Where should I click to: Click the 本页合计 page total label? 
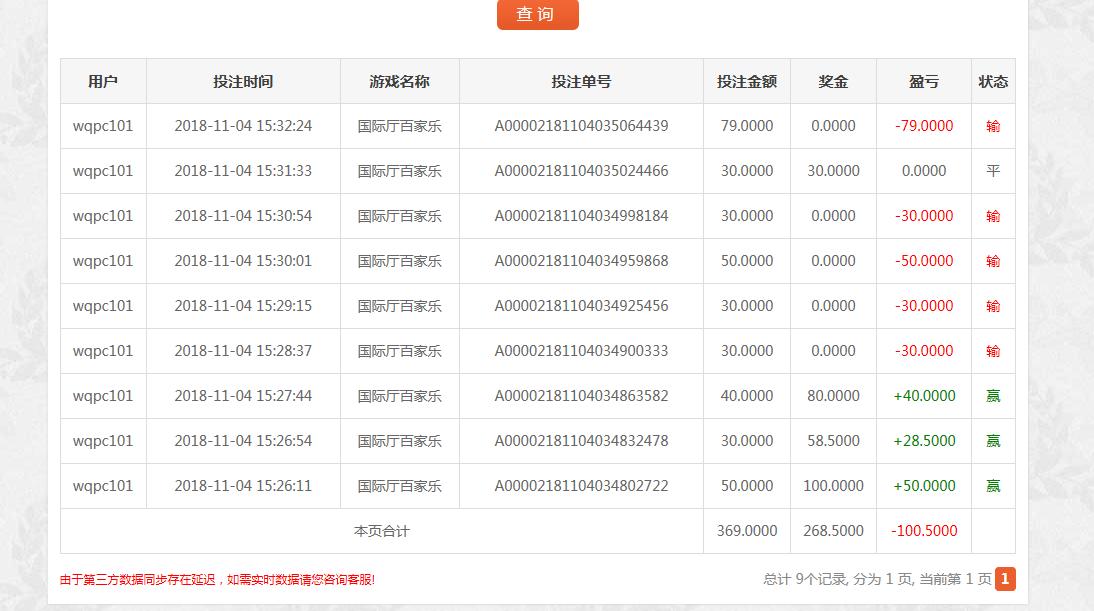[381, 531]
